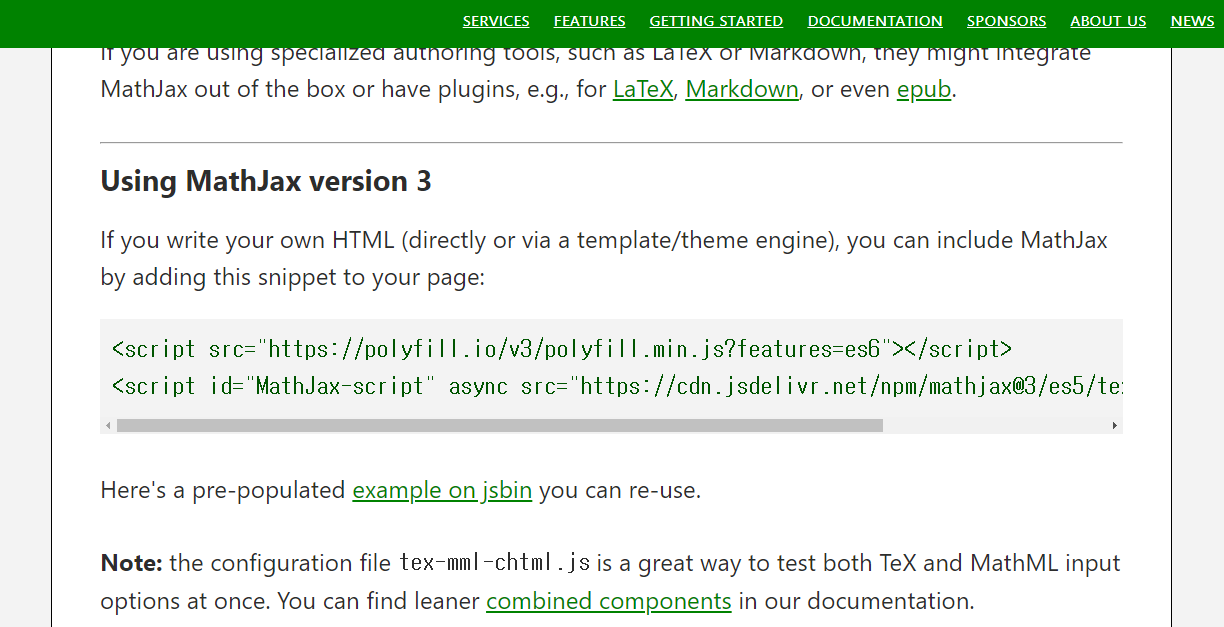This screenshot has height=627, width=1224.
Task: Click the MathJax-script line in code block
Action: [x=617, y=386]
